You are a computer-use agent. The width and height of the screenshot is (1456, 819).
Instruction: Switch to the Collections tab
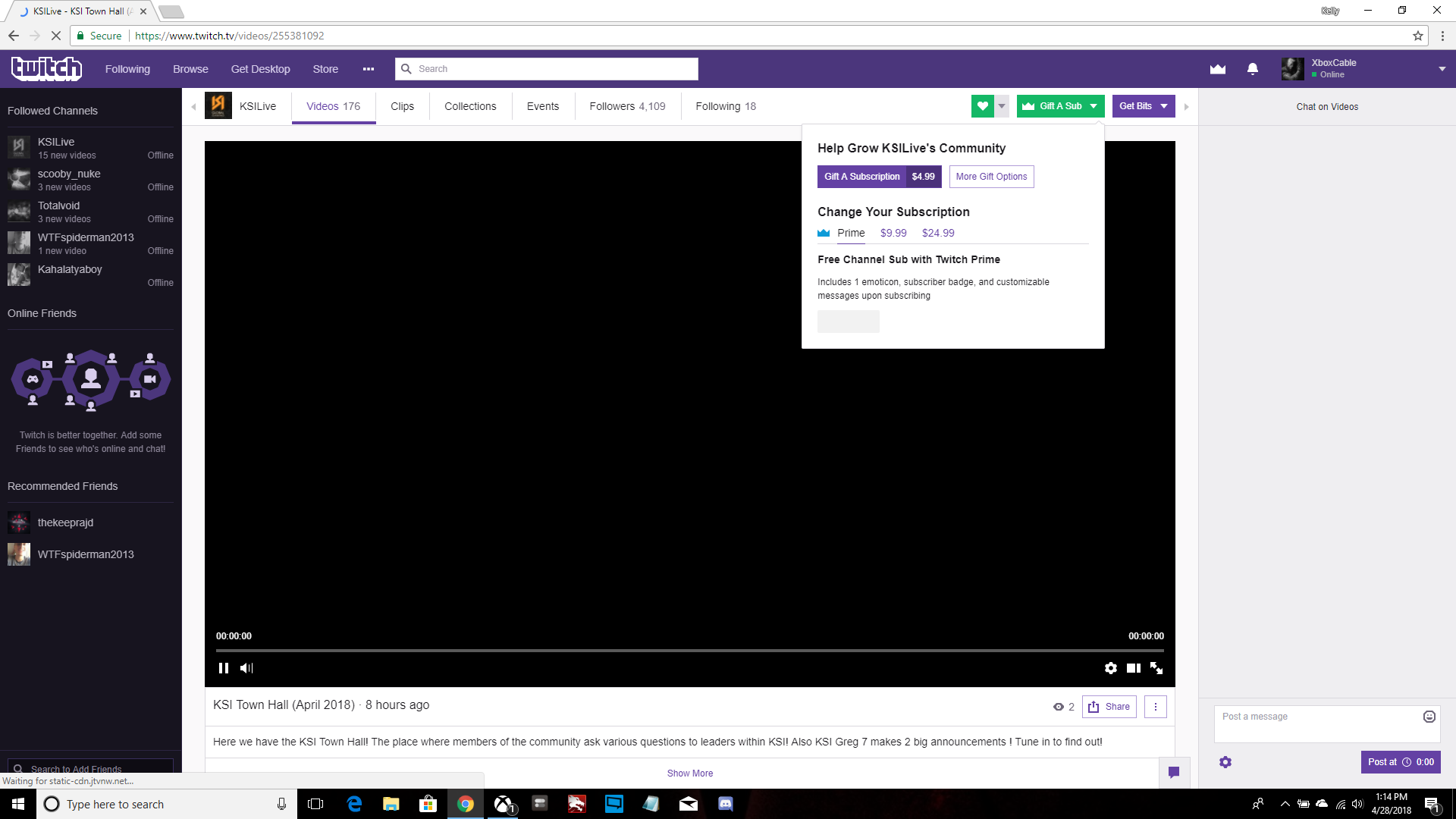tap(471, 106)
